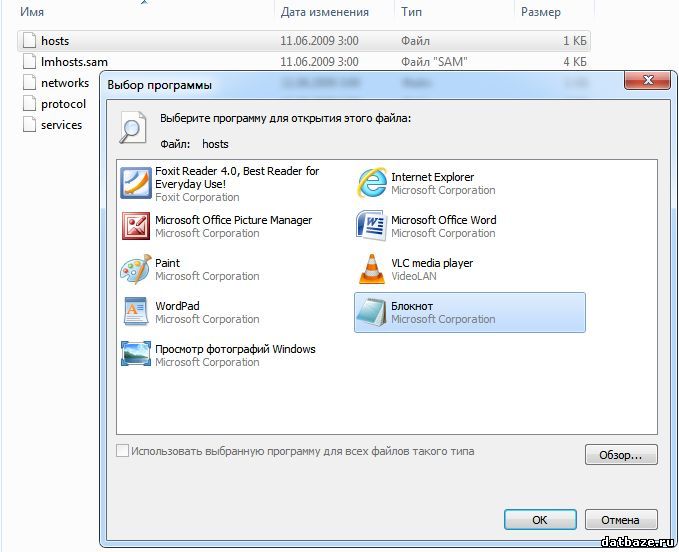Sort by the Дата изменения column header
Image resolution: width=679 pixels, height=552 pixels.
coord(324,12)
